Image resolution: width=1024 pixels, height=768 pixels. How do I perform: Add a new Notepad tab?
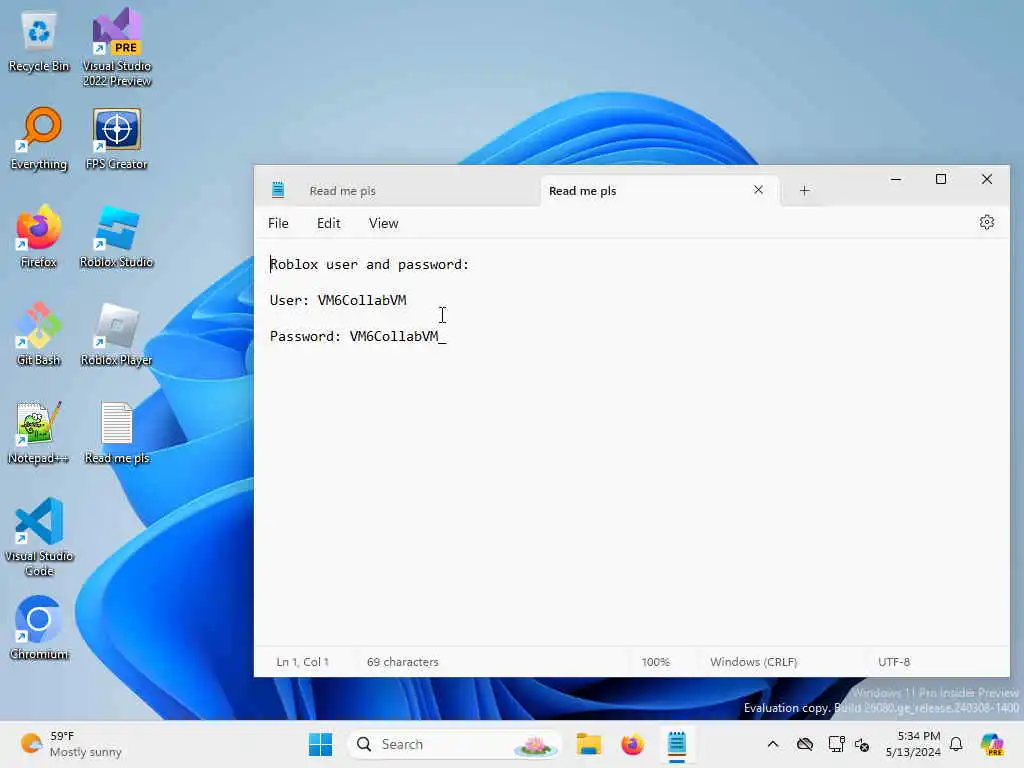pos(805,191)
